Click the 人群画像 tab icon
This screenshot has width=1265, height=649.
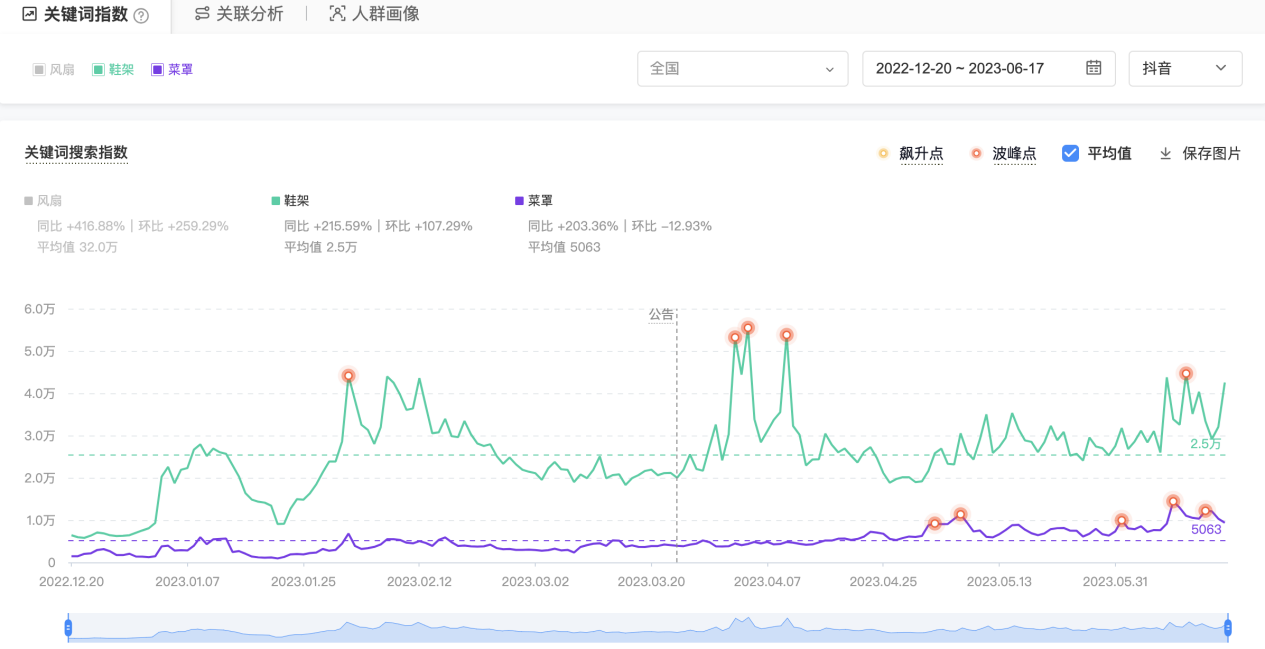338,14
